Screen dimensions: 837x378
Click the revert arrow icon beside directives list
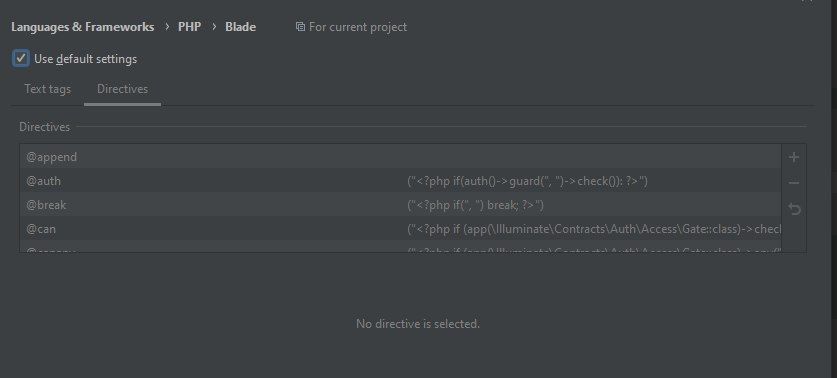[794, 209]
